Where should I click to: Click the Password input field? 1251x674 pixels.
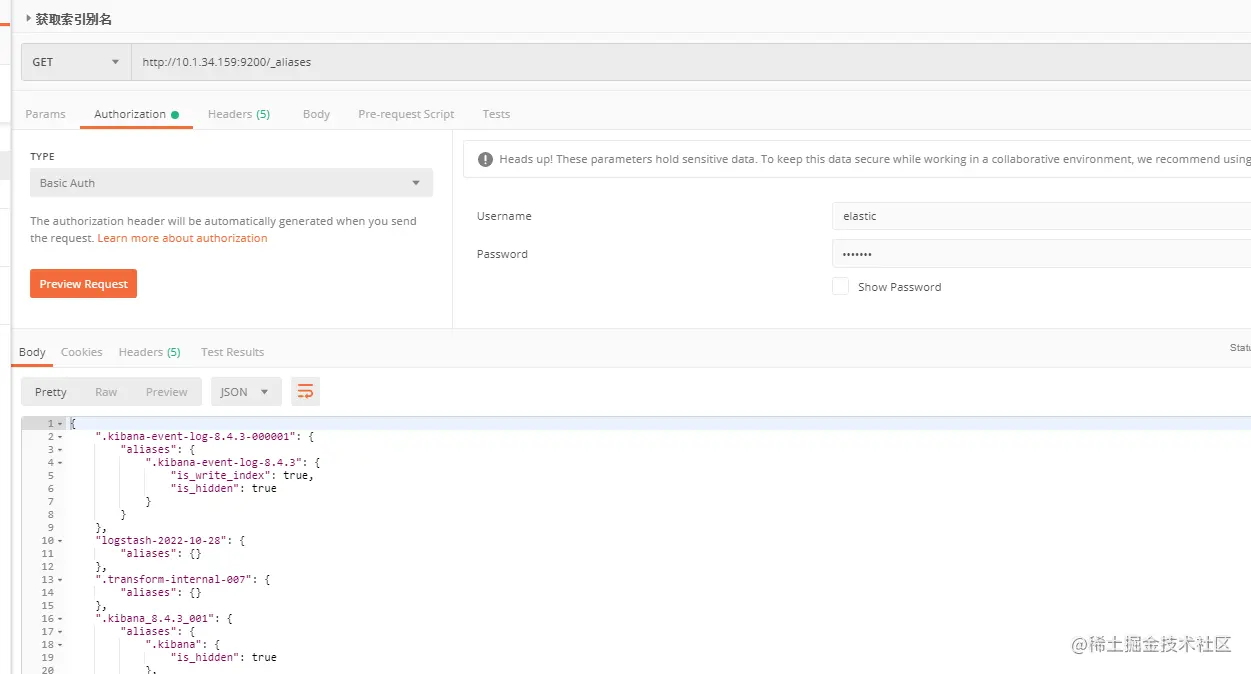pyautogui.click(x=1040, y=254)
